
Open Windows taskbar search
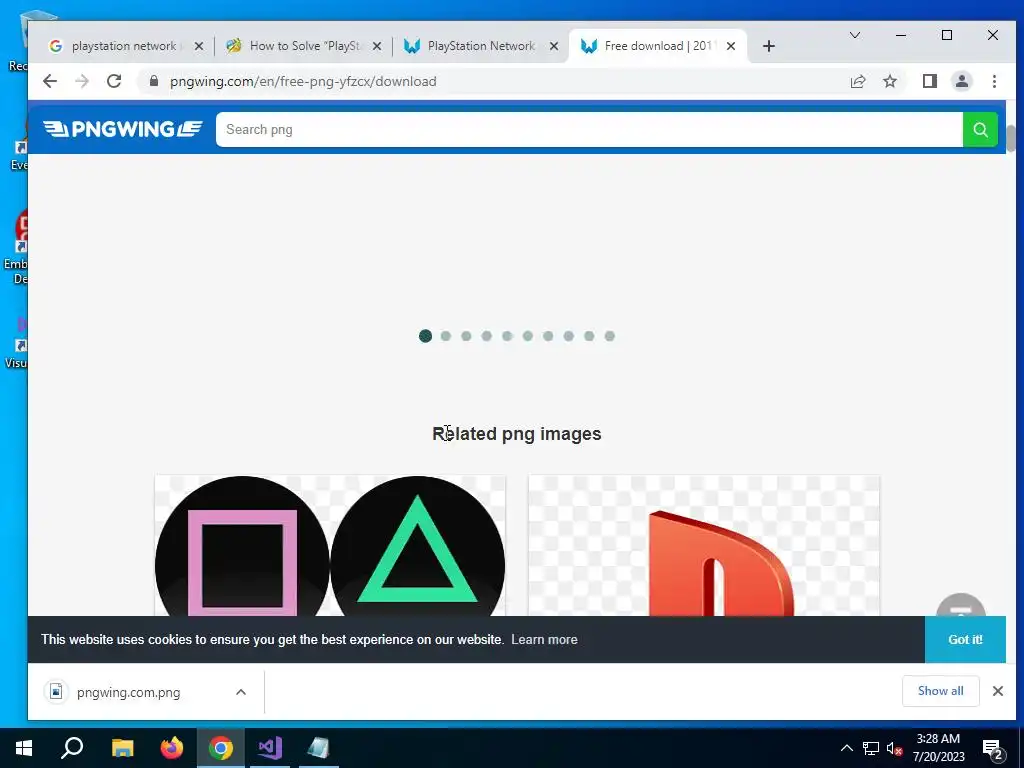coord(72,748)
